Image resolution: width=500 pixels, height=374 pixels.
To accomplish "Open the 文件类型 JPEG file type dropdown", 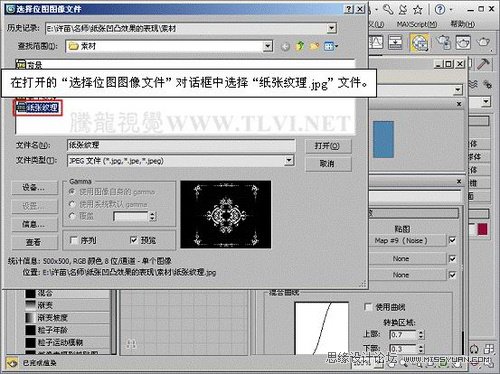I will click(289, 161).
